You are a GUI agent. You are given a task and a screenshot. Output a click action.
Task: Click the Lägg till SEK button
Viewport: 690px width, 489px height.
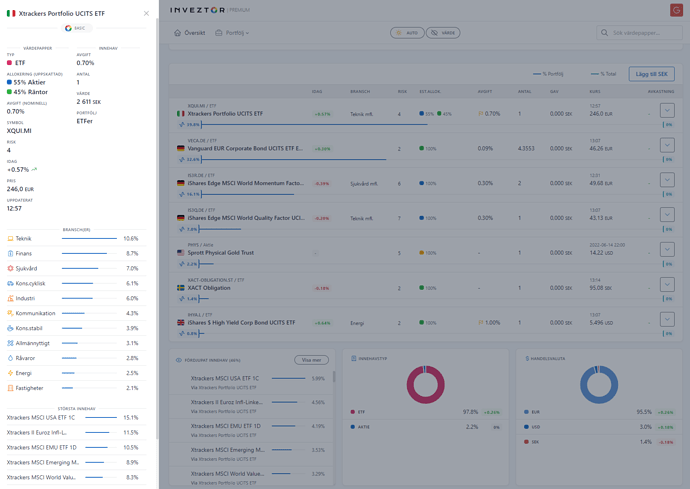(x=651, y=74)
